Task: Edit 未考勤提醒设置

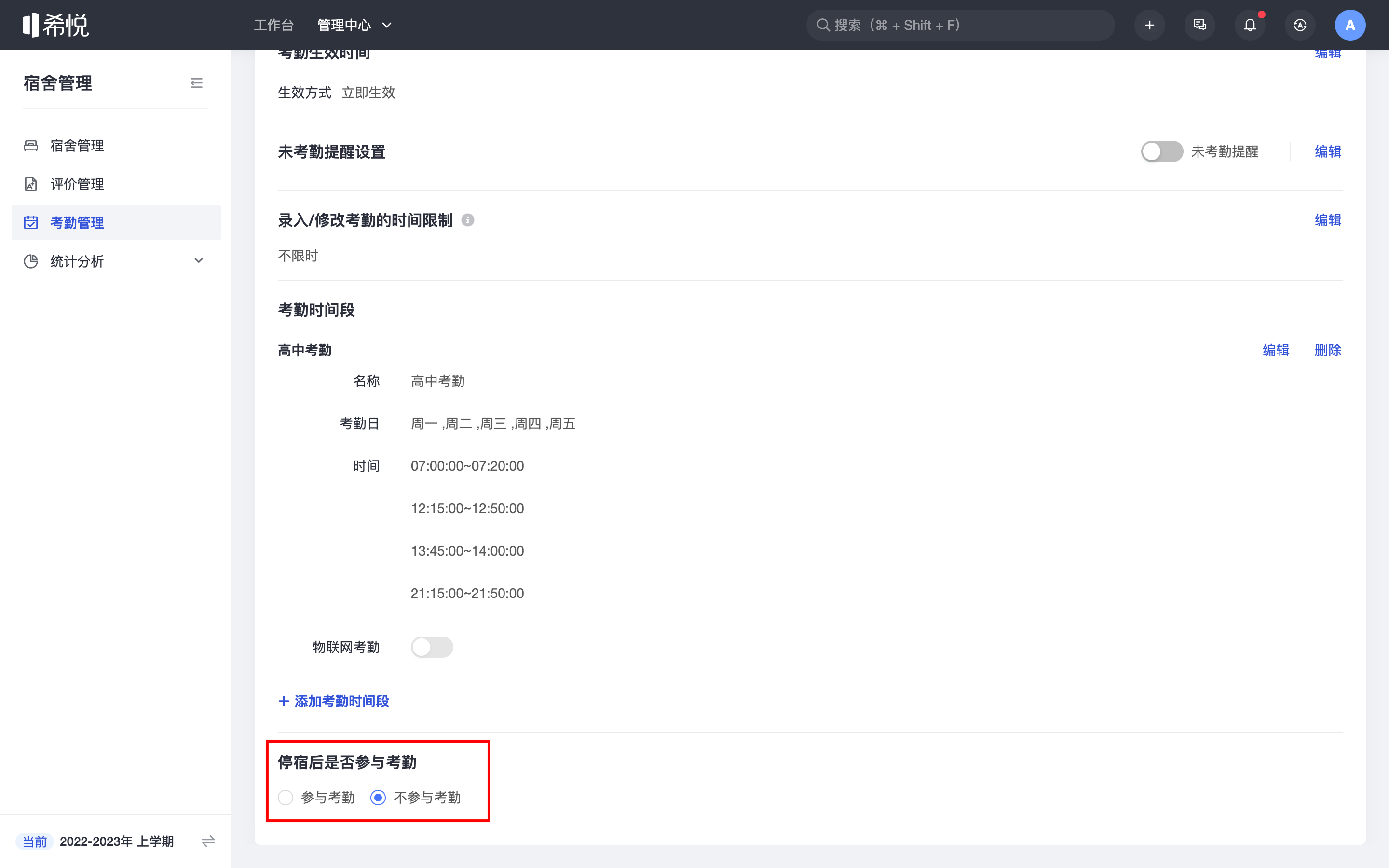Action: [x=1328, y=151]
